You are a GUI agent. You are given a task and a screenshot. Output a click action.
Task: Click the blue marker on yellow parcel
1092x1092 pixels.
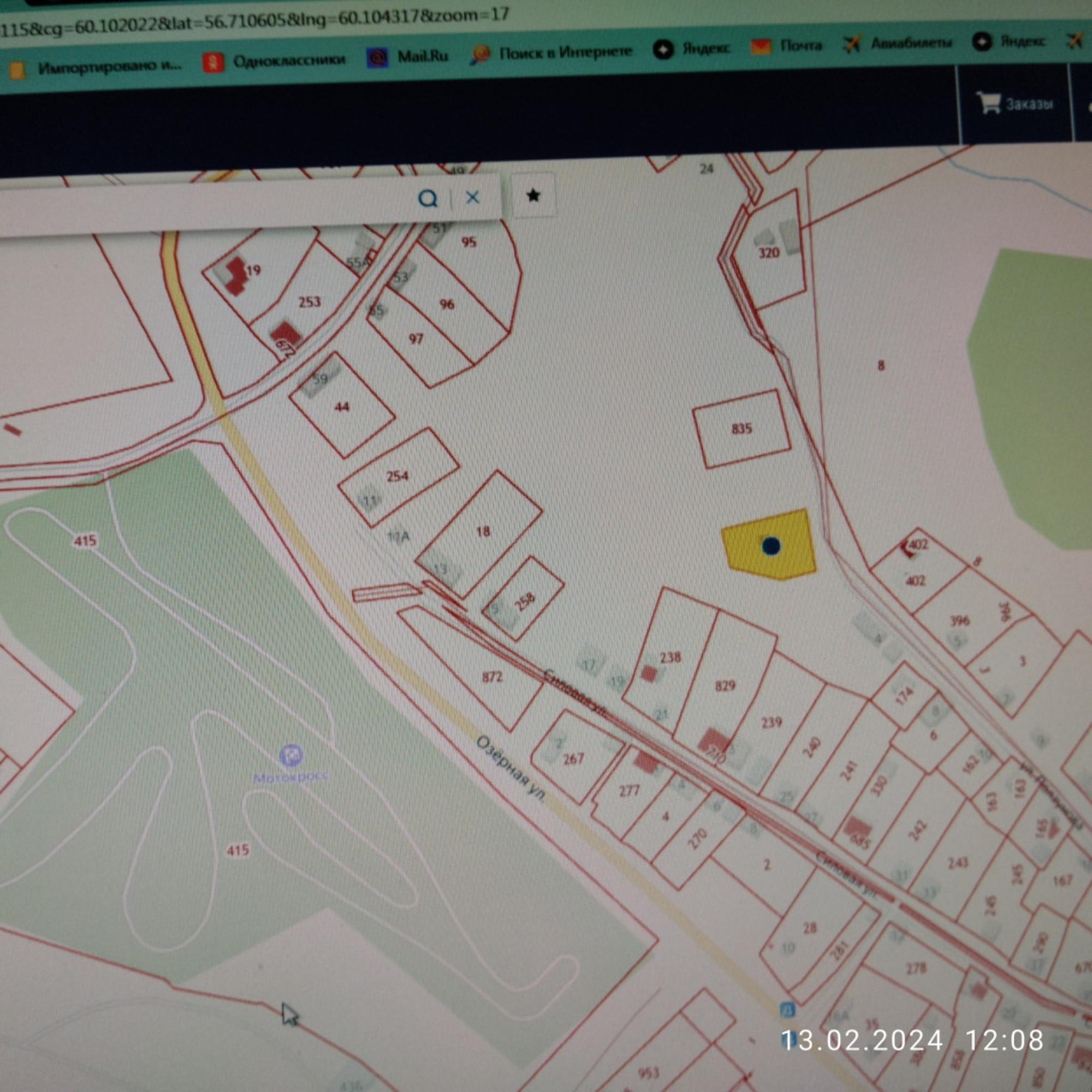(771, 546)
